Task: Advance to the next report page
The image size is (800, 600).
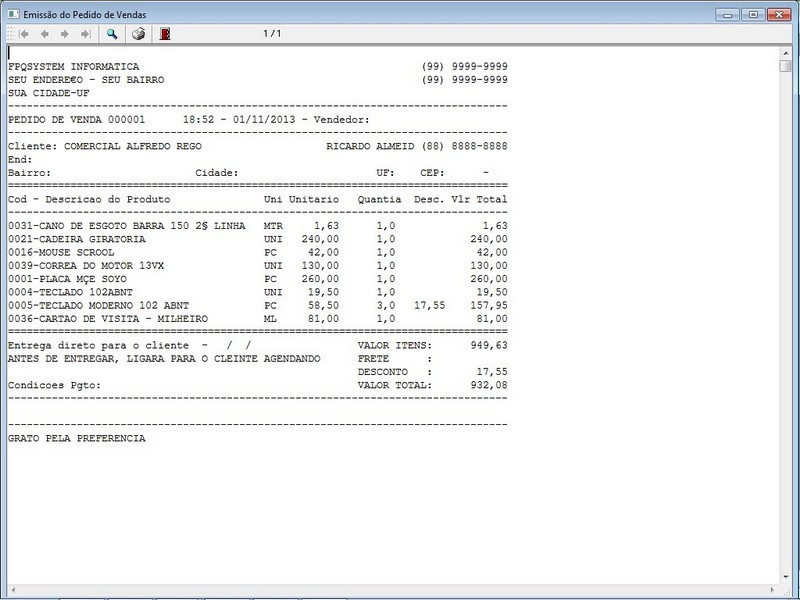Action: (x=65, y=34)
